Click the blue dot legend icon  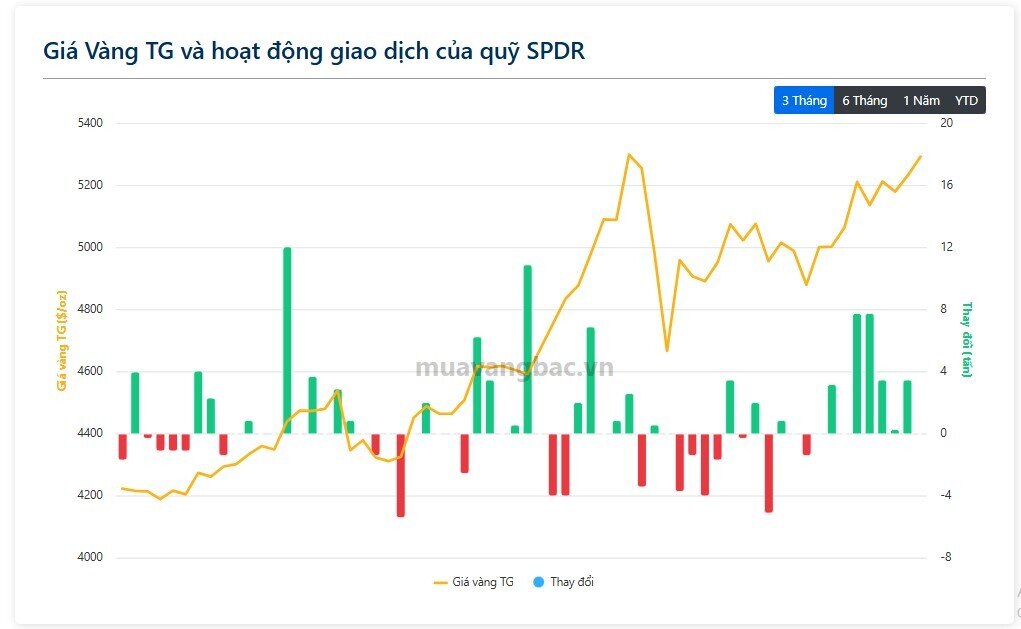538,581
